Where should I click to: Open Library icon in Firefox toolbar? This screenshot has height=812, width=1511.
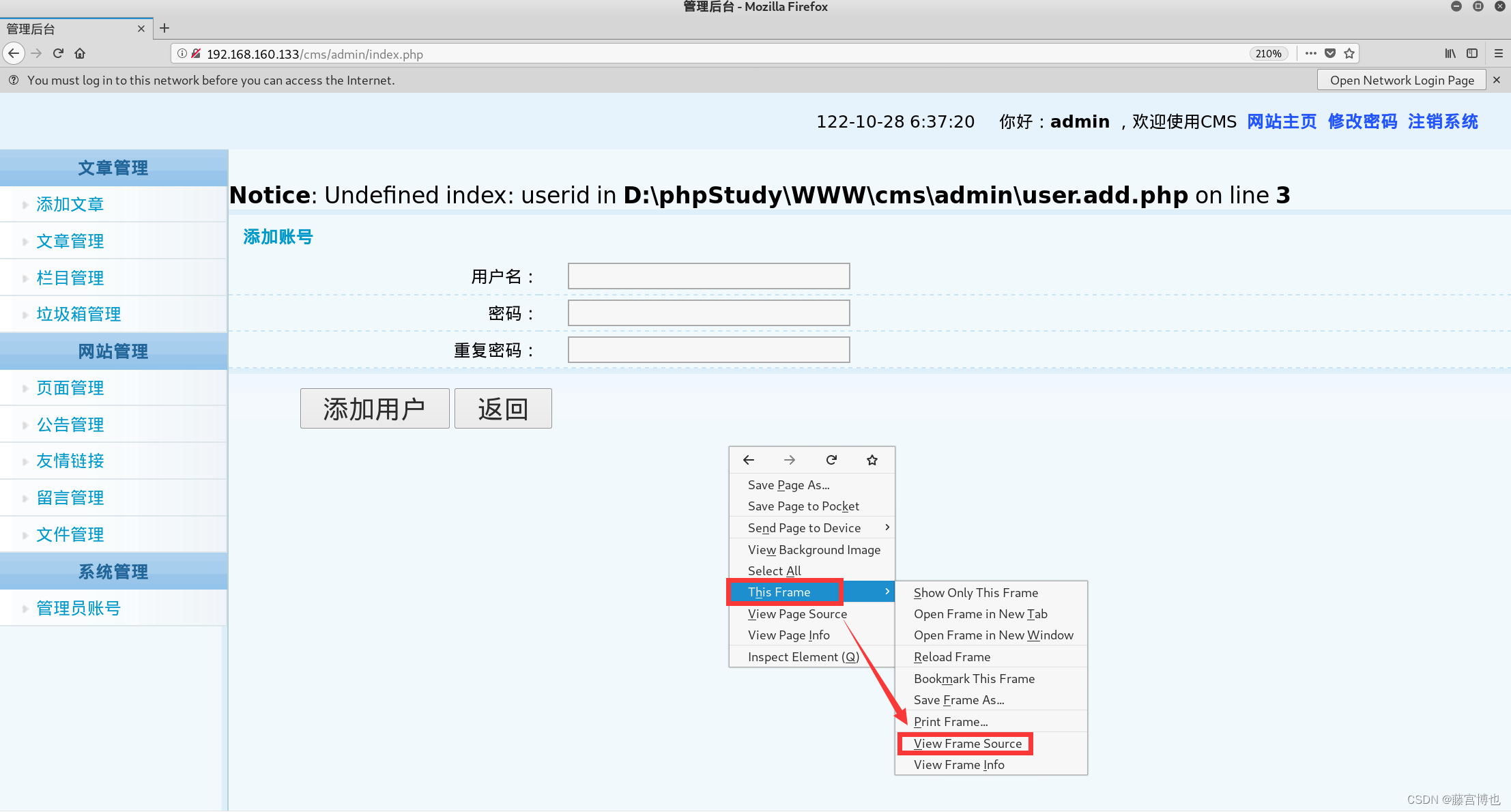1450,53
